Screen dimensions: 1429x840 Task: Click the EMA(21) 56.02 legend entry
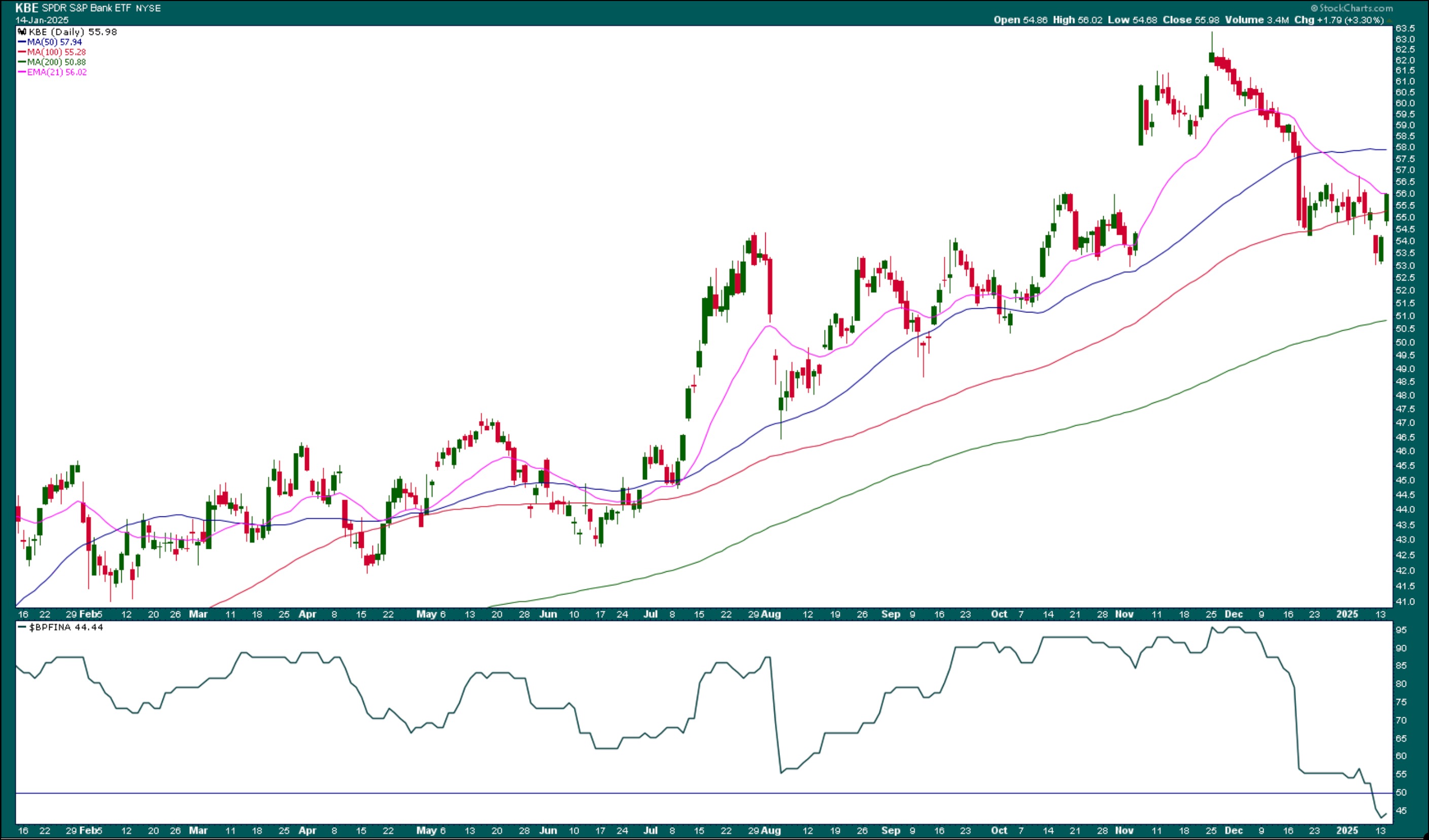click(52, 73)
